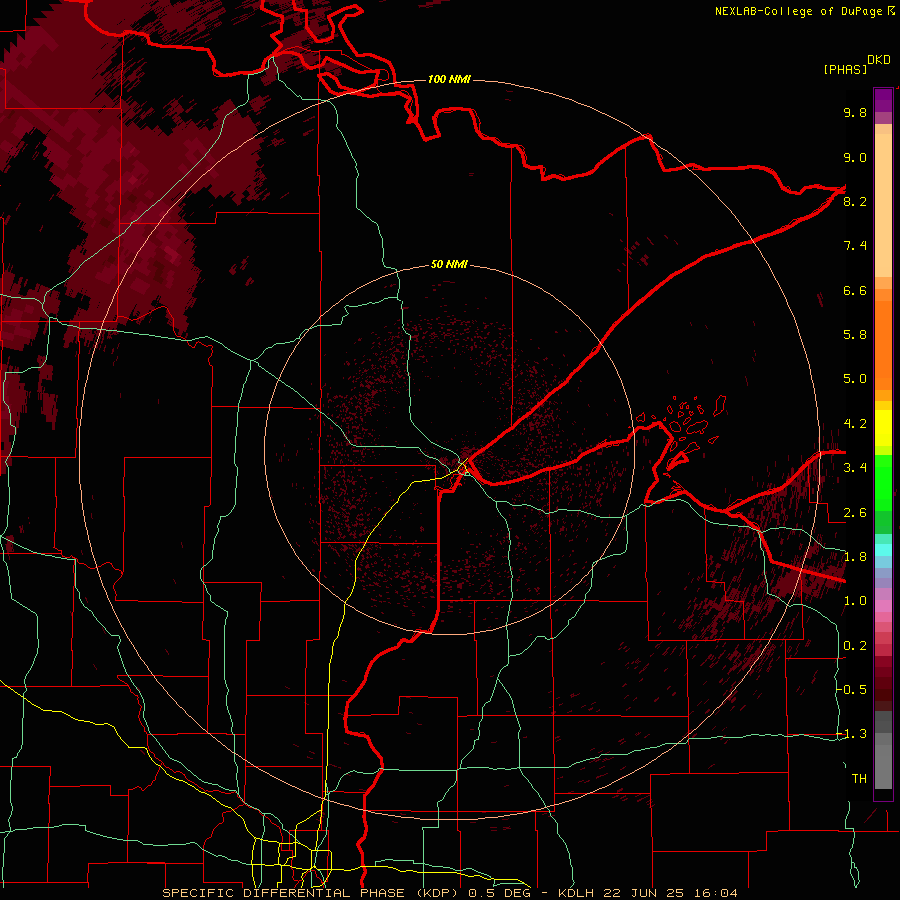Click the 7.4 scale value

855,246
